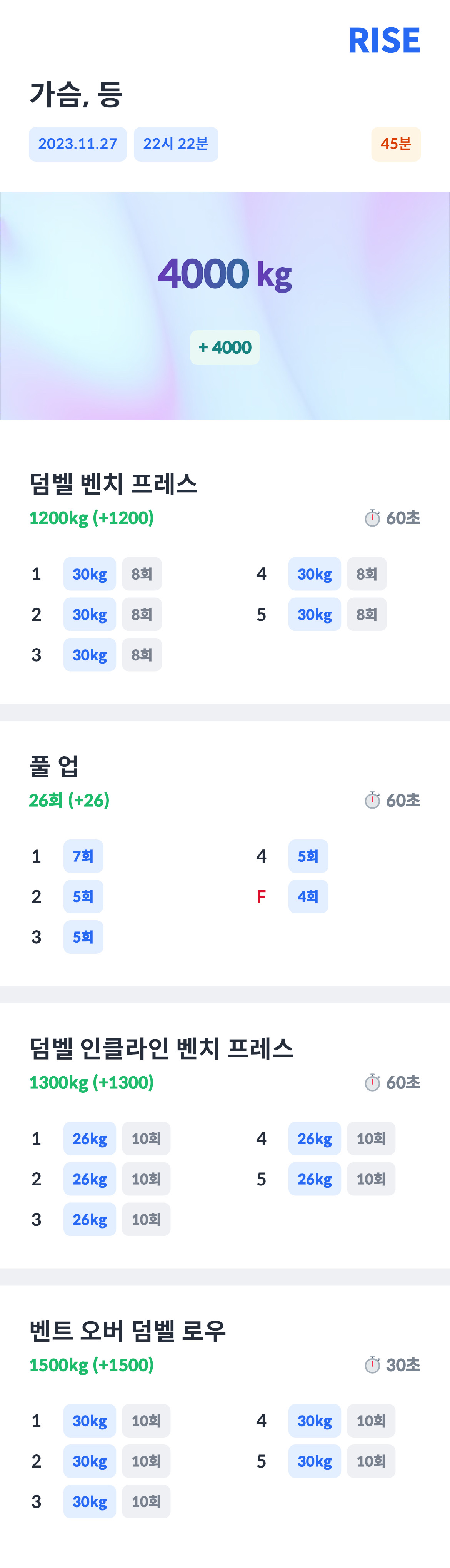450x1568 pixels.
Task: Tap 1200kg (+1200) volume summary
Action: click(91, 518)
